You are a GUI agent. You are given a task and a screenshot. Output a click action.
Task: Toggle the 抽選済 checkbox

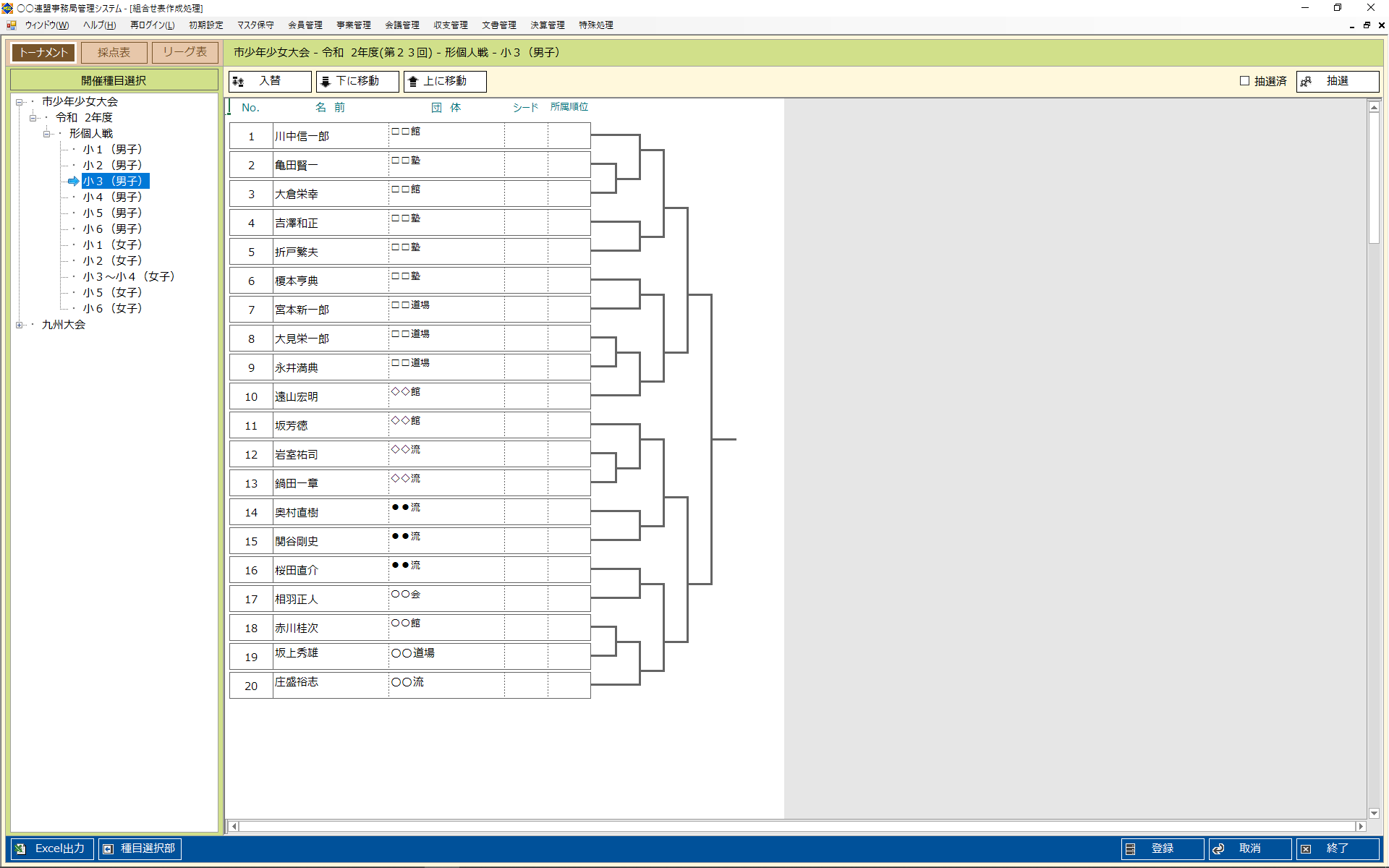click(1244, 81)
